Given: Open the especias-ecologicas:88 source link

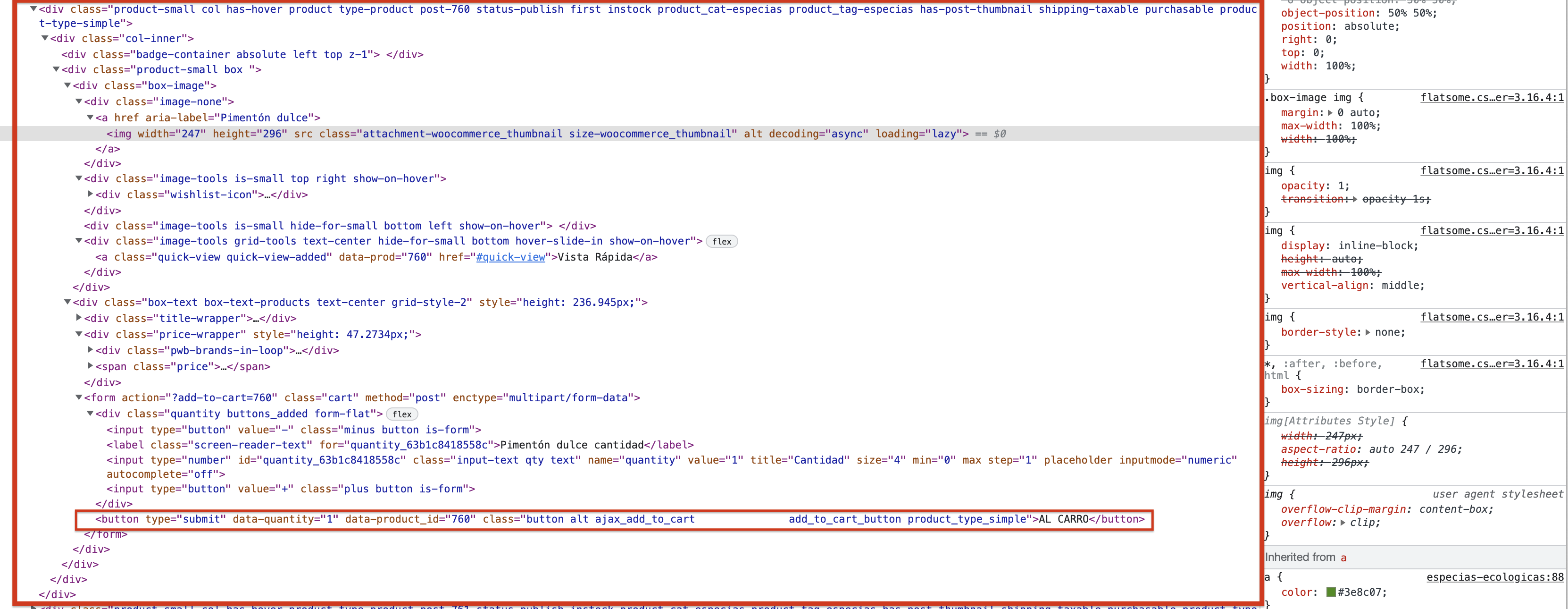Looking at the screenshot, I should coord(1495,577).
